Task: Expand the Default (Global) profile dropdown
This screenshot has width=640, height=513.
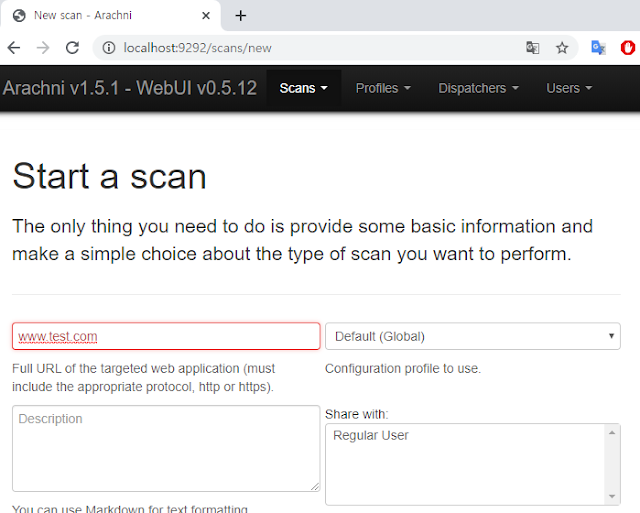Action: click(x=473, y=336)
